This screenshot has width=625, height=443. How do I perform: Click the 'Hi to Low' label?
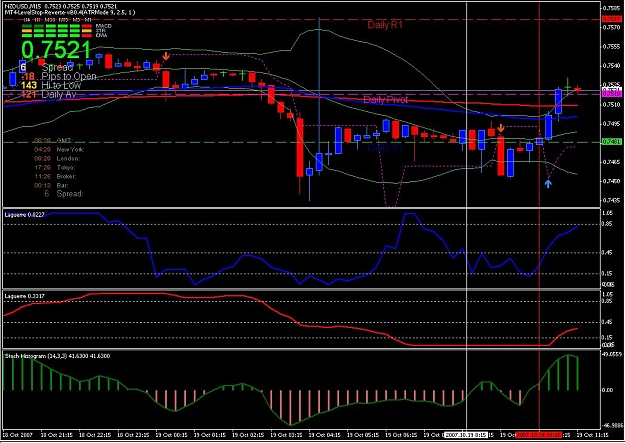(x=61, y=85)
